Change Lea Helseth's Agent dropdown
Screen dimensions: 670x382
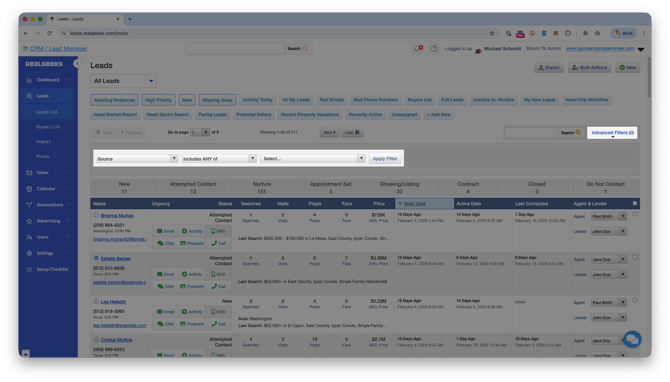(x=609, y=303)
